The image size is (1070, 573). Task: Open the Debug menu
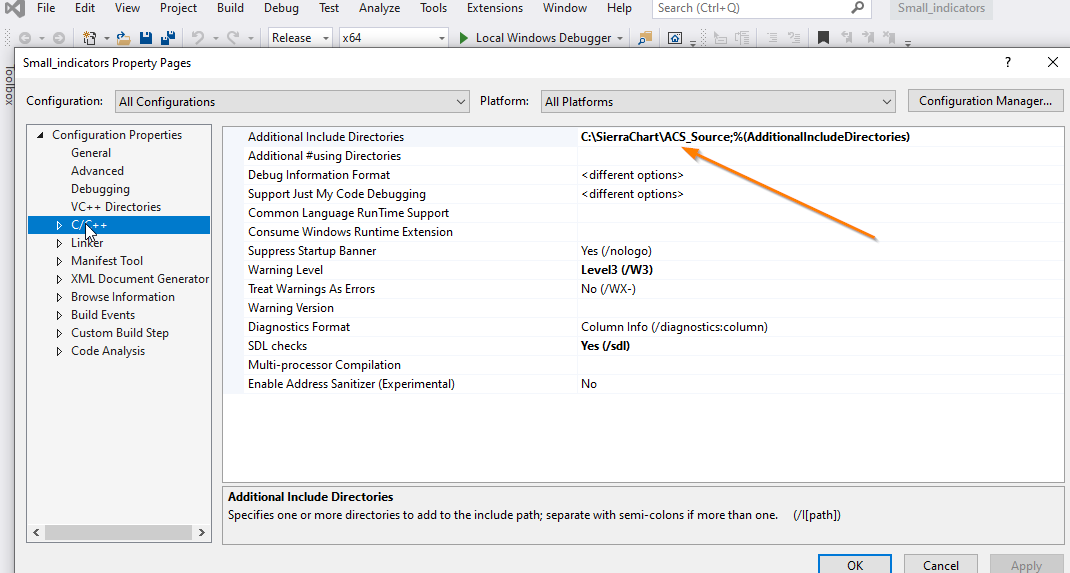pyautogui.click(x=281, y=8)
